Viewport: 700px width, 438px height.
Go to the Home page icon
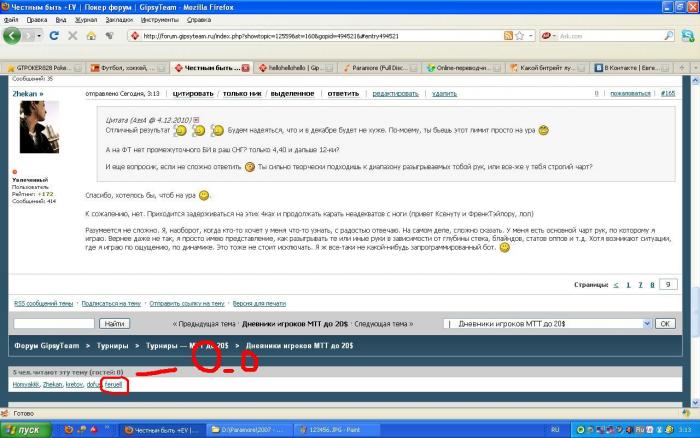coord(91,36)
